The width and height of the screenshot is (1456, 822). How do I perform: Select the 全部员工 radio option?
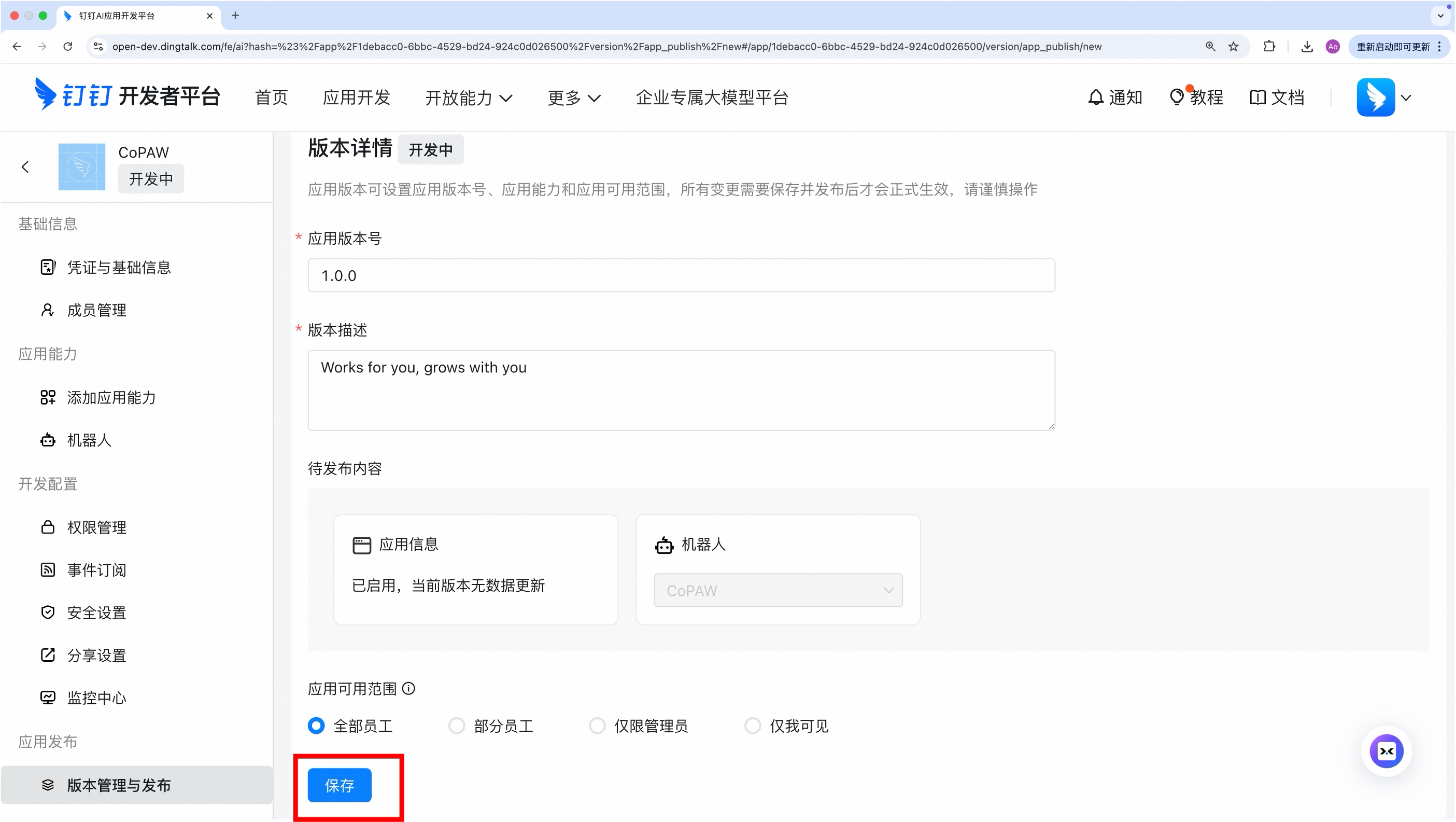[x=317, y=726]
